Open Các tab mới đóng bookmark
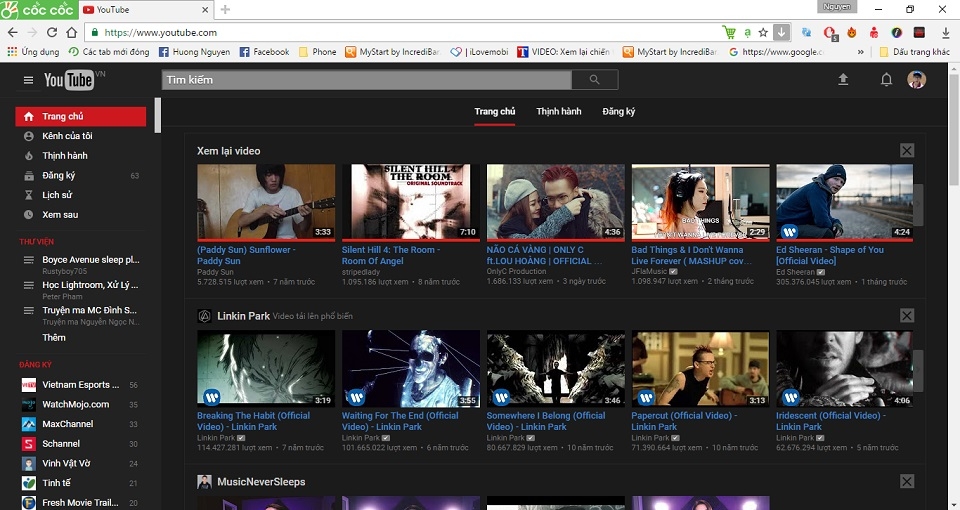The image size is (960, 510). (x=109, y=52)
